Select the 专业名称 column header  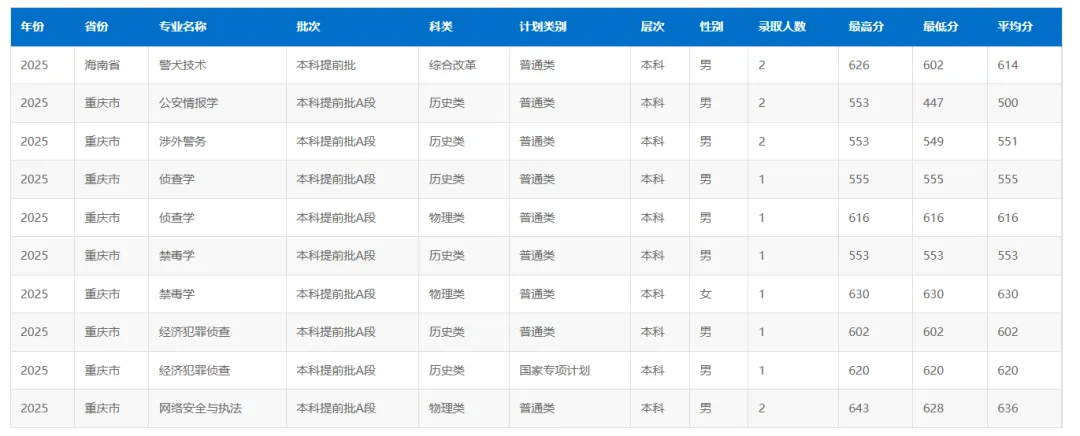(183, 27)
